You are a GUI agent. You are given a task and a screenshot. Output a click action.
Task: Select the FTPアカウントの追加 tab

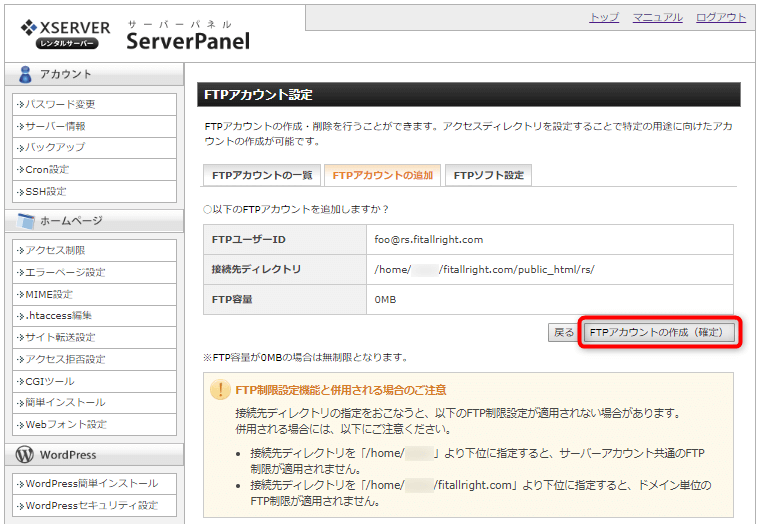point(382,175)
